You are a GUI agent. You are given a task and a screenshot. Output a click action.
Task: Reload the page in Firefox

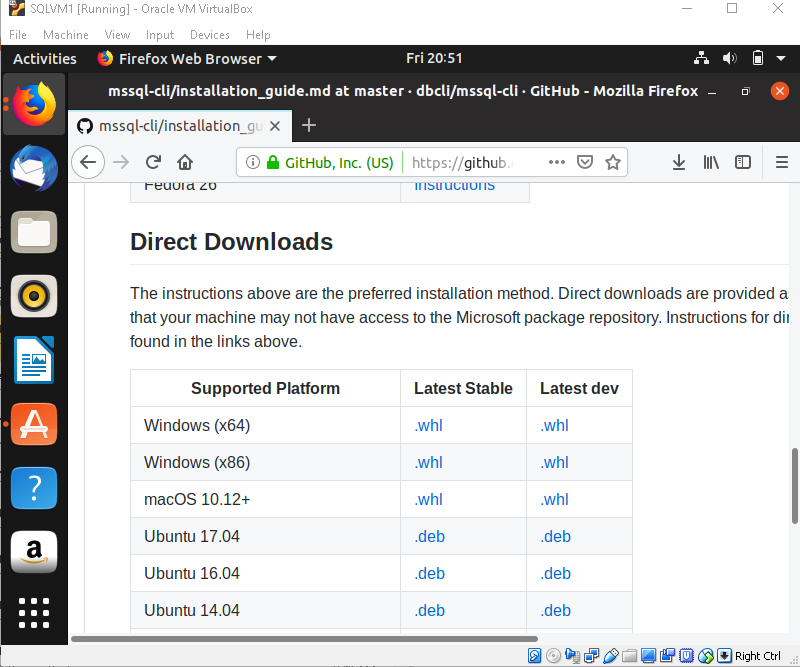click(153, 162)
